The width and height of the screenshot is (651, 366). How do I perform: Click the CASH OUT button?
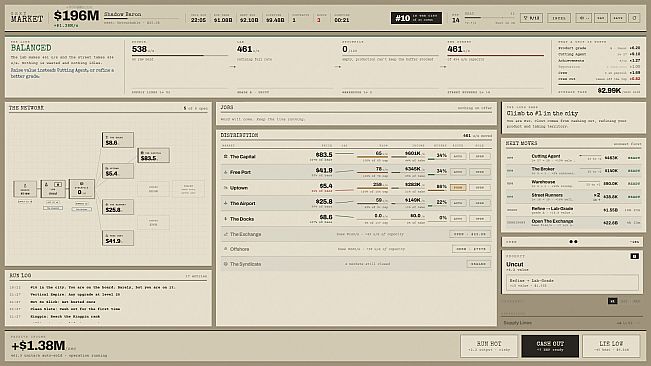pos(550,346)
